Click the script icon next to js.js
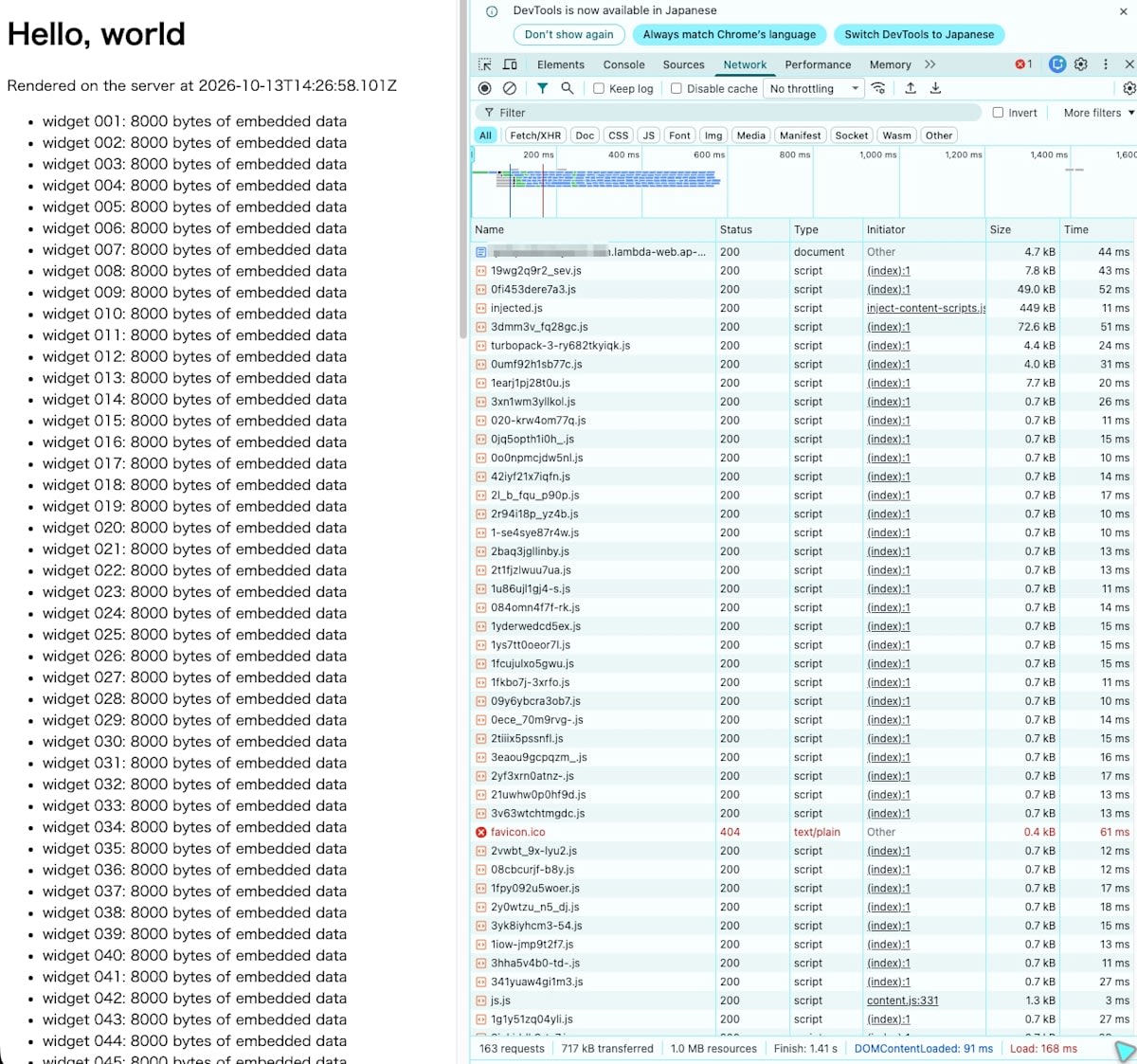The image size is (1137, 1064). [481, 1001]
